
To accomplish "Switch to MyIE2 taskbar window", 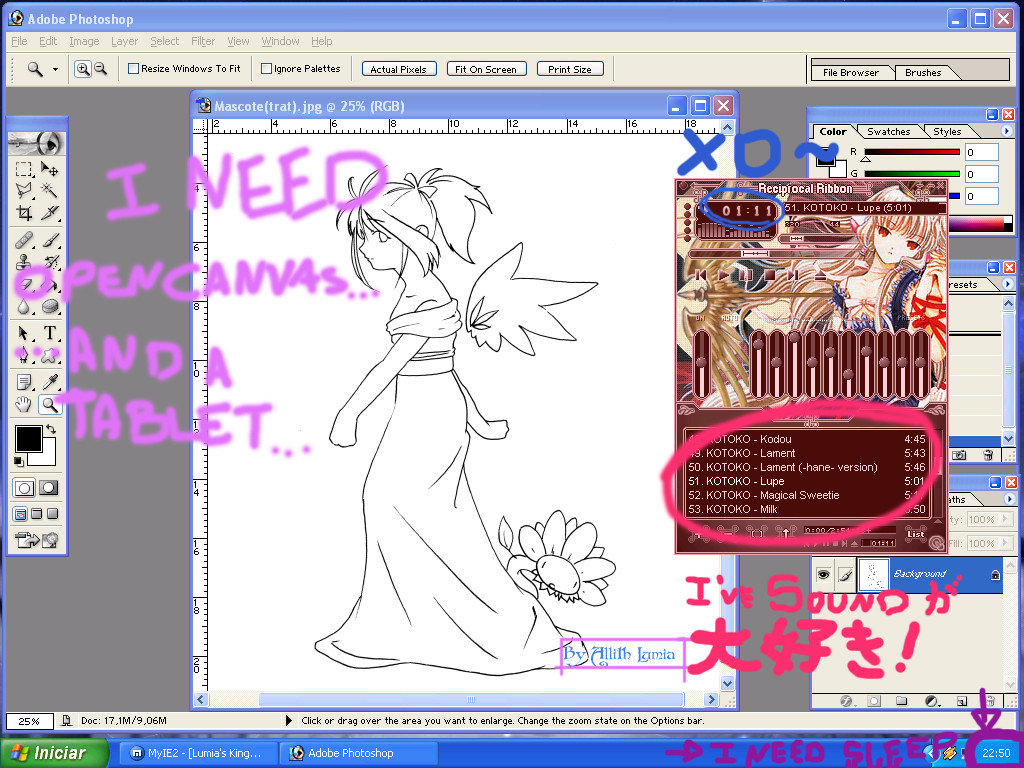I will 198,753.
